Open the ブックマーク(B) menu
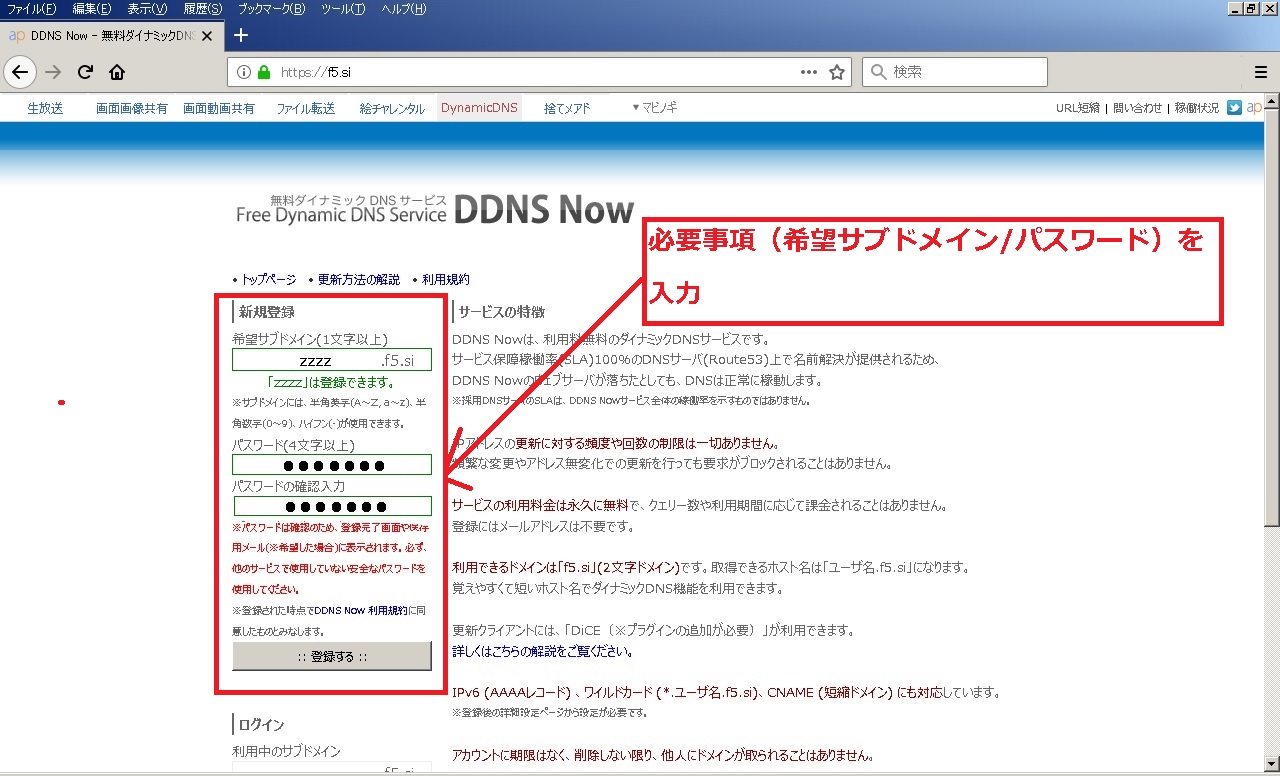This screenshot has height=776, width=1280. [271, 9]
